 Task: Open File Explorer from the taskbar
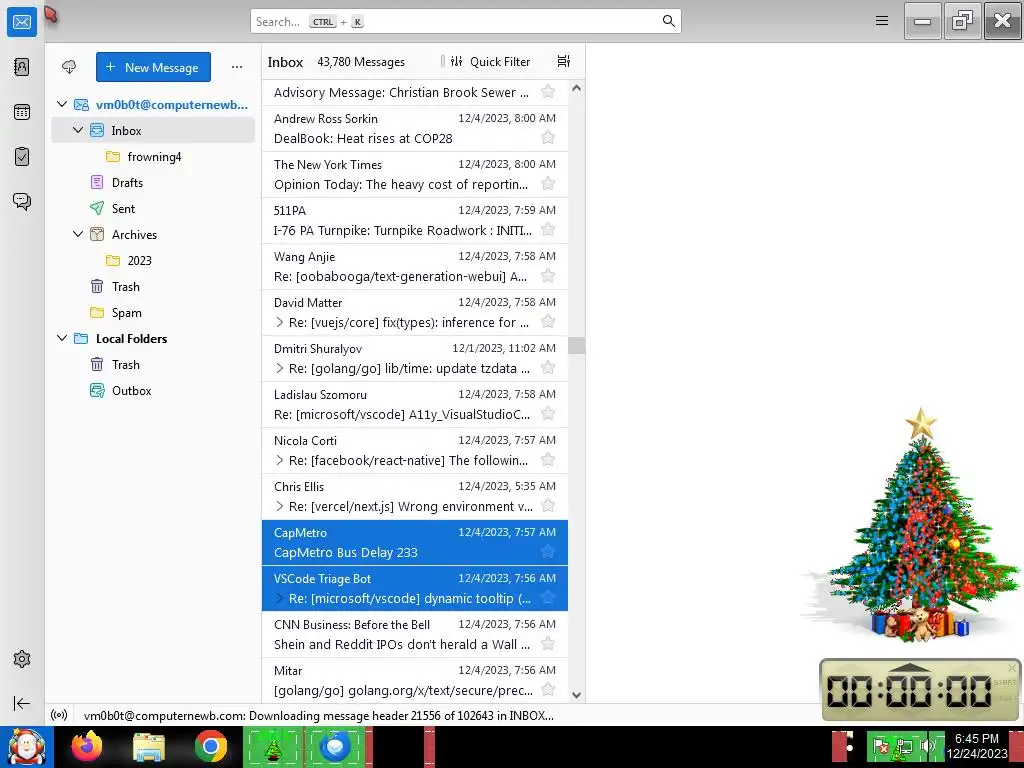coord(149,746)
